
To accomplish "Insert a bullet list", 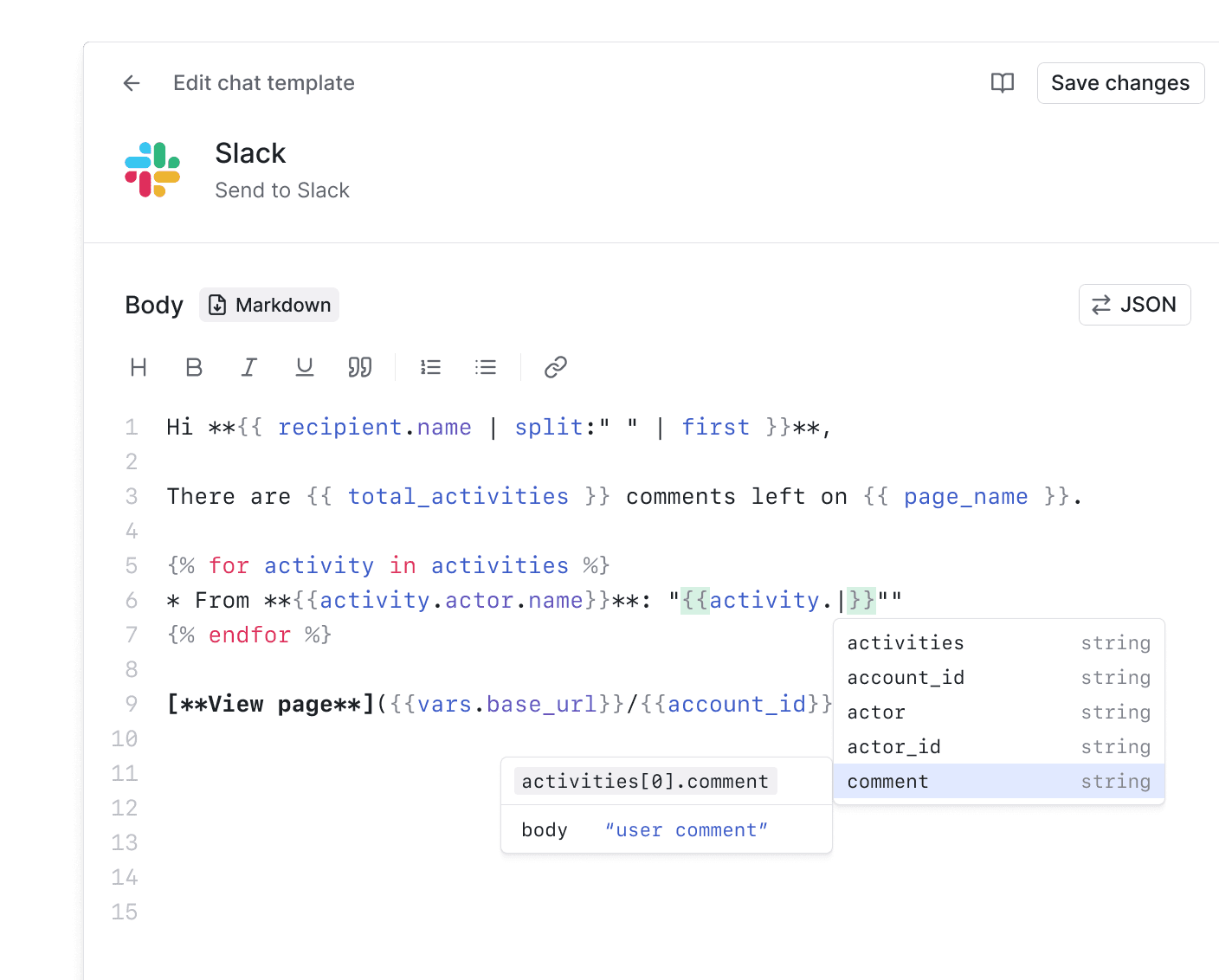I will (x=486, y=367).
